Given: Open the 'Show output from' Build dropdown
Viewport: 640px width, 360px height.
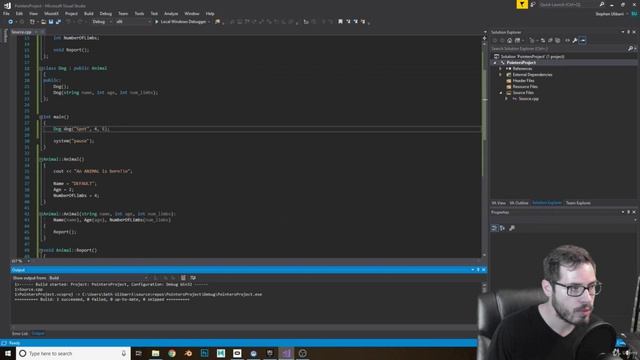Looking at the screenshot, I should tap(99, 278).
